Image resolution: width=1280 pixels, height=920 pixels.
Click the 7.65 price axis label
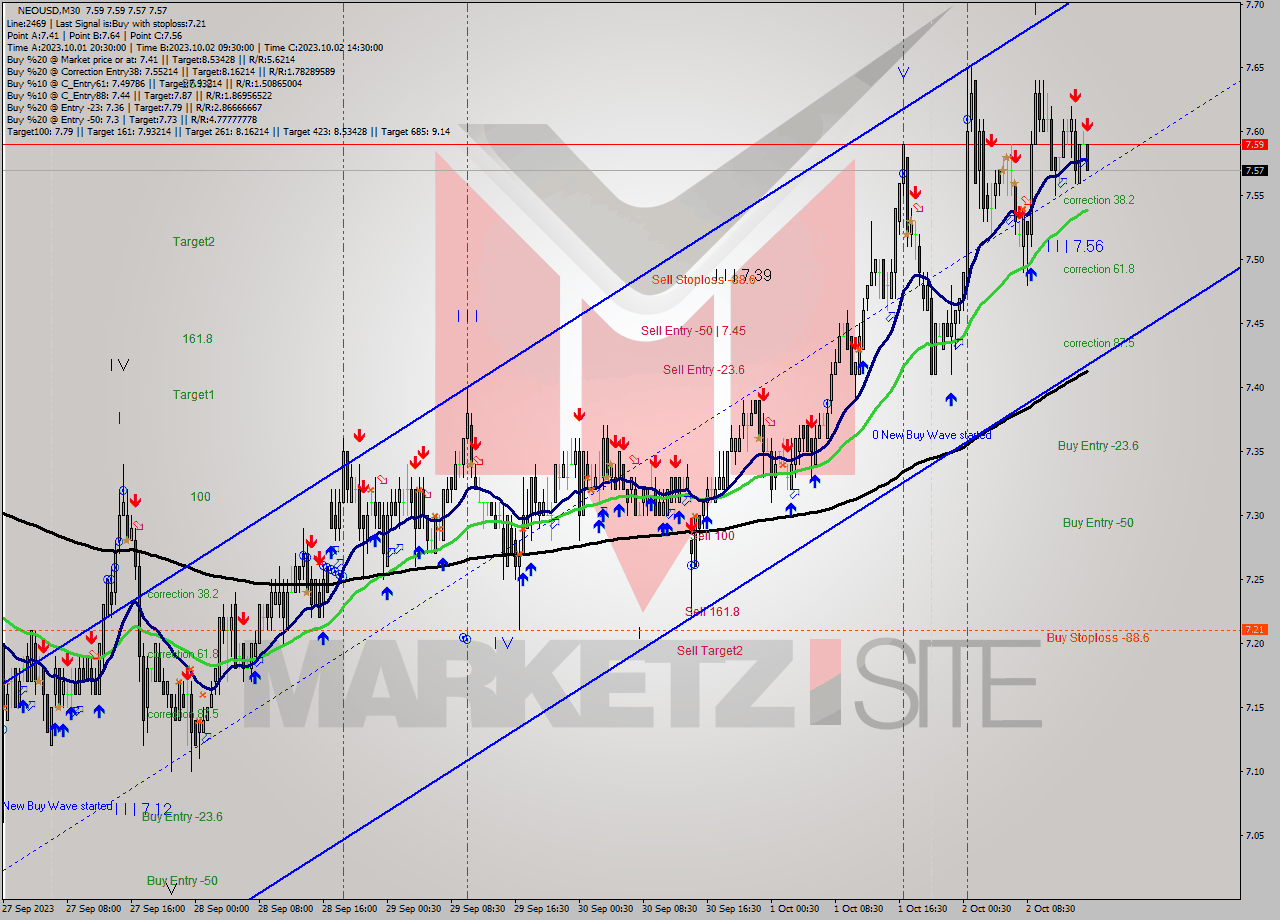1254,67
